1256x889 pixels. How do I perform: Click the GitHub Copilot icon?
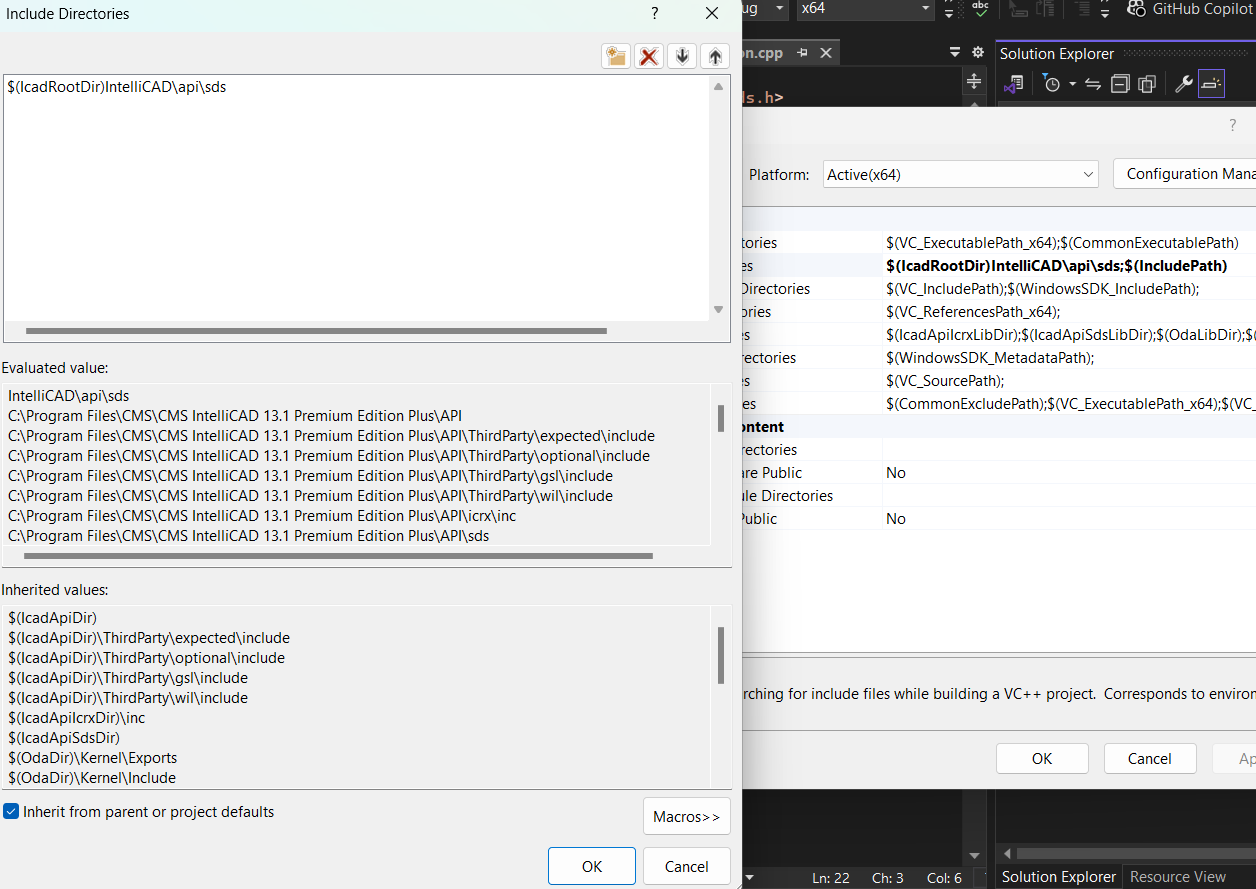click(1136, 8)
